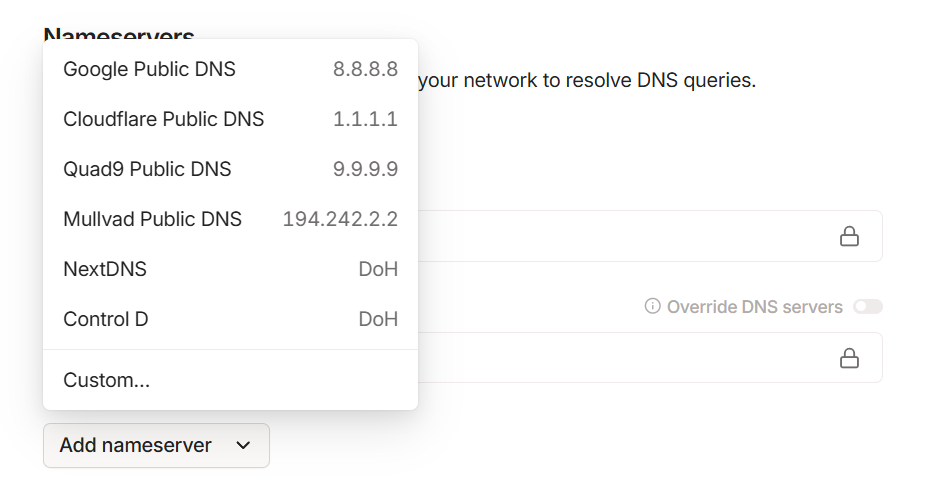The width and height of the screenshot is (935, 495).
Task: Enable the Override DNS servers switch
Action: 867,306
